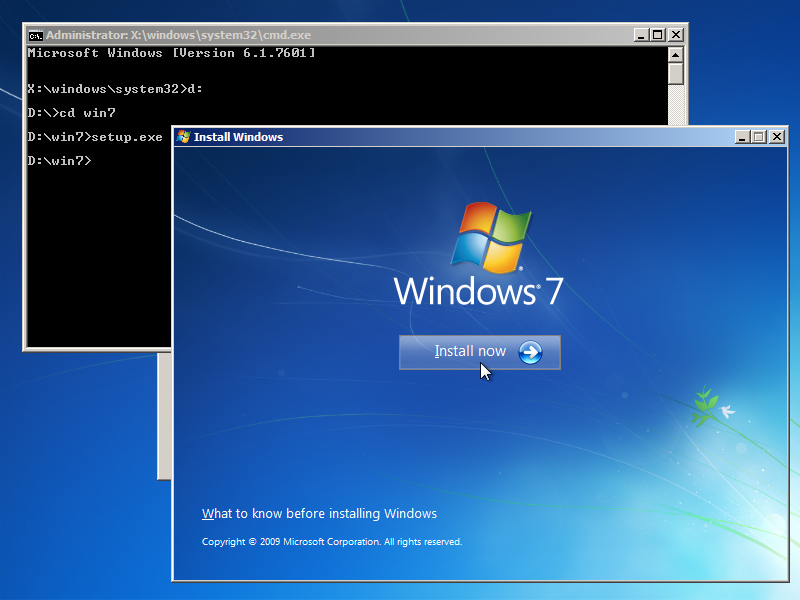This screenshot has height=600, width=800.
Task: Maximize the Install Windows dialog
Action: pyautogui.click(x=758, y=137)
